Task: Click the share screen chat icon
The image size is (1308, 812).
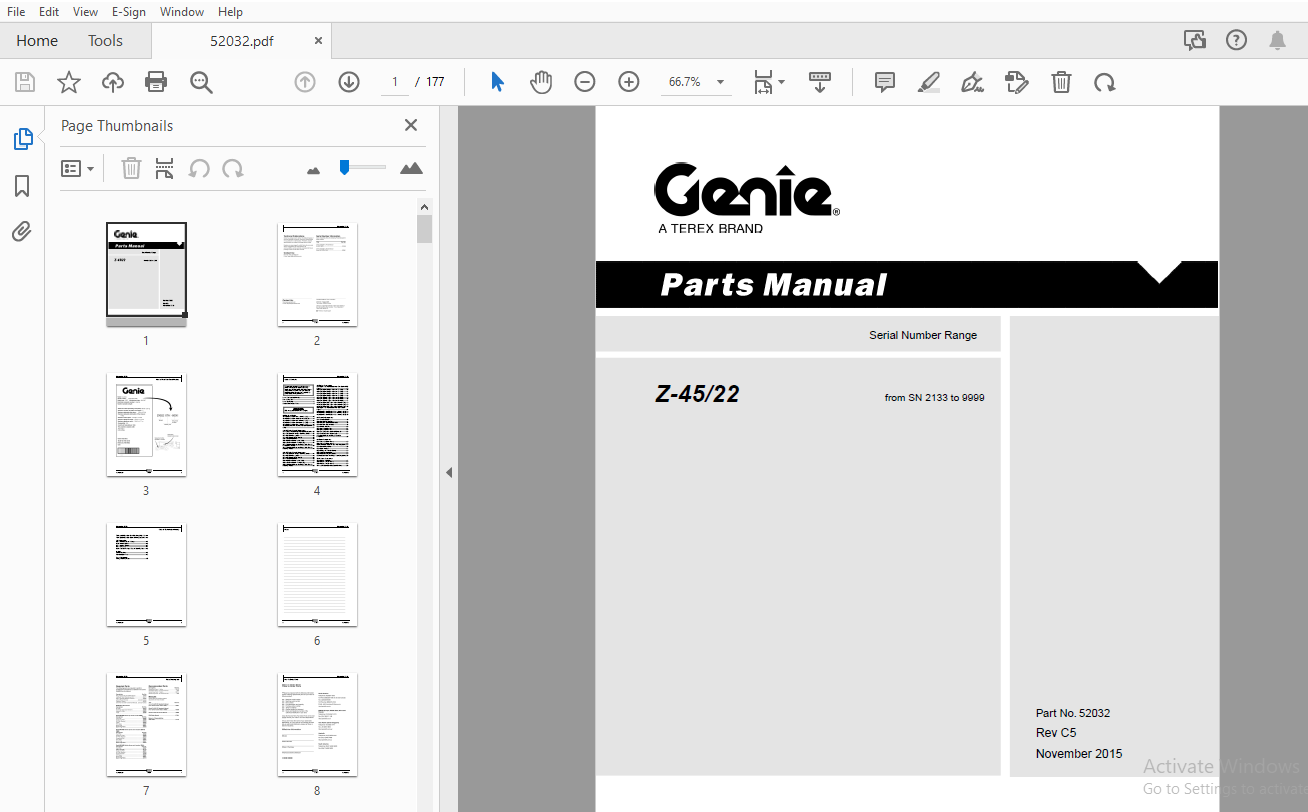Action: pos(1194,40)
